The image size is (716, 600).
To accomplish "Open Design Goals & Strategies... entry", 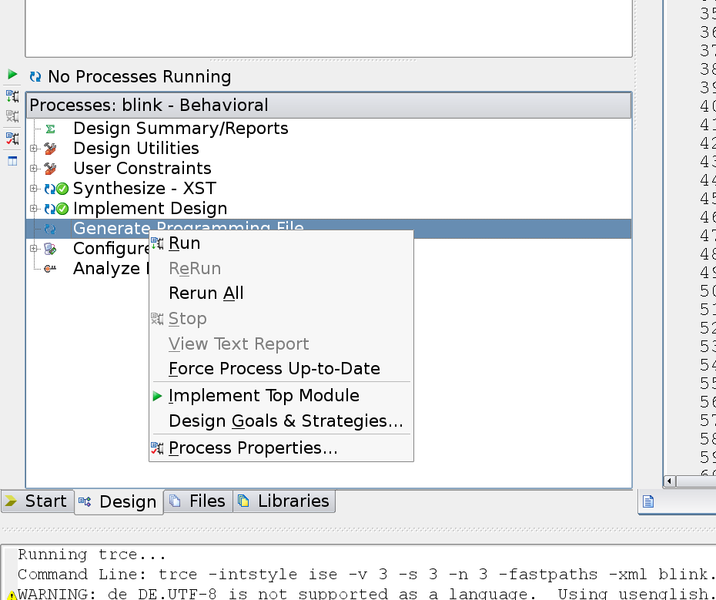I will pyautogui.click(x=281, y=421).
